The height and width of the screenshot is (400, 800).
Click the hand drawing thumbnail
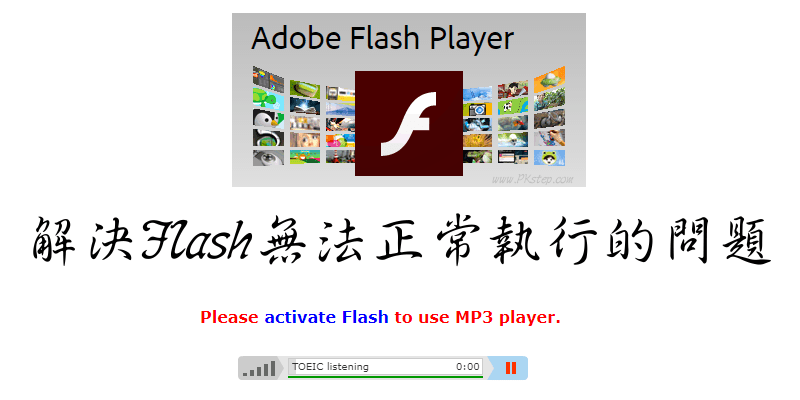click(549, 138)
